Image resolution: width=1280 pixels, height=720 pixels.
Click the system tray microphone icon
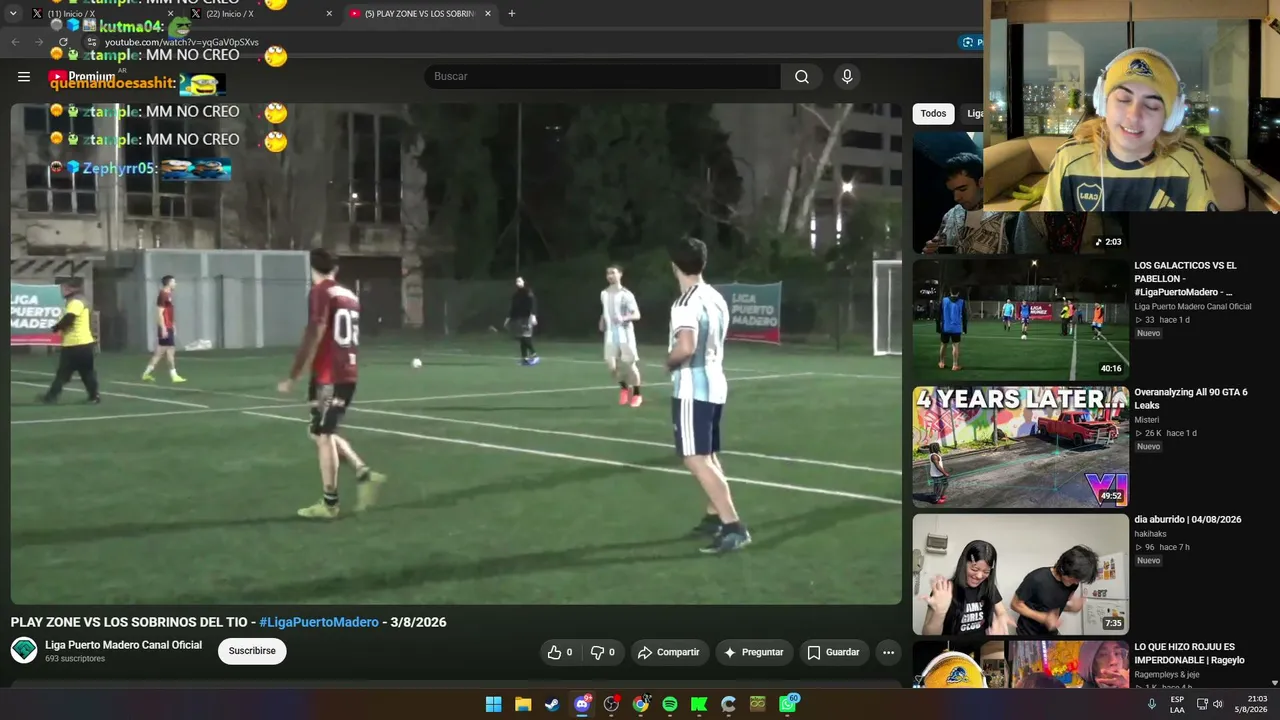pyautogui.click(x=1152, y=704)
